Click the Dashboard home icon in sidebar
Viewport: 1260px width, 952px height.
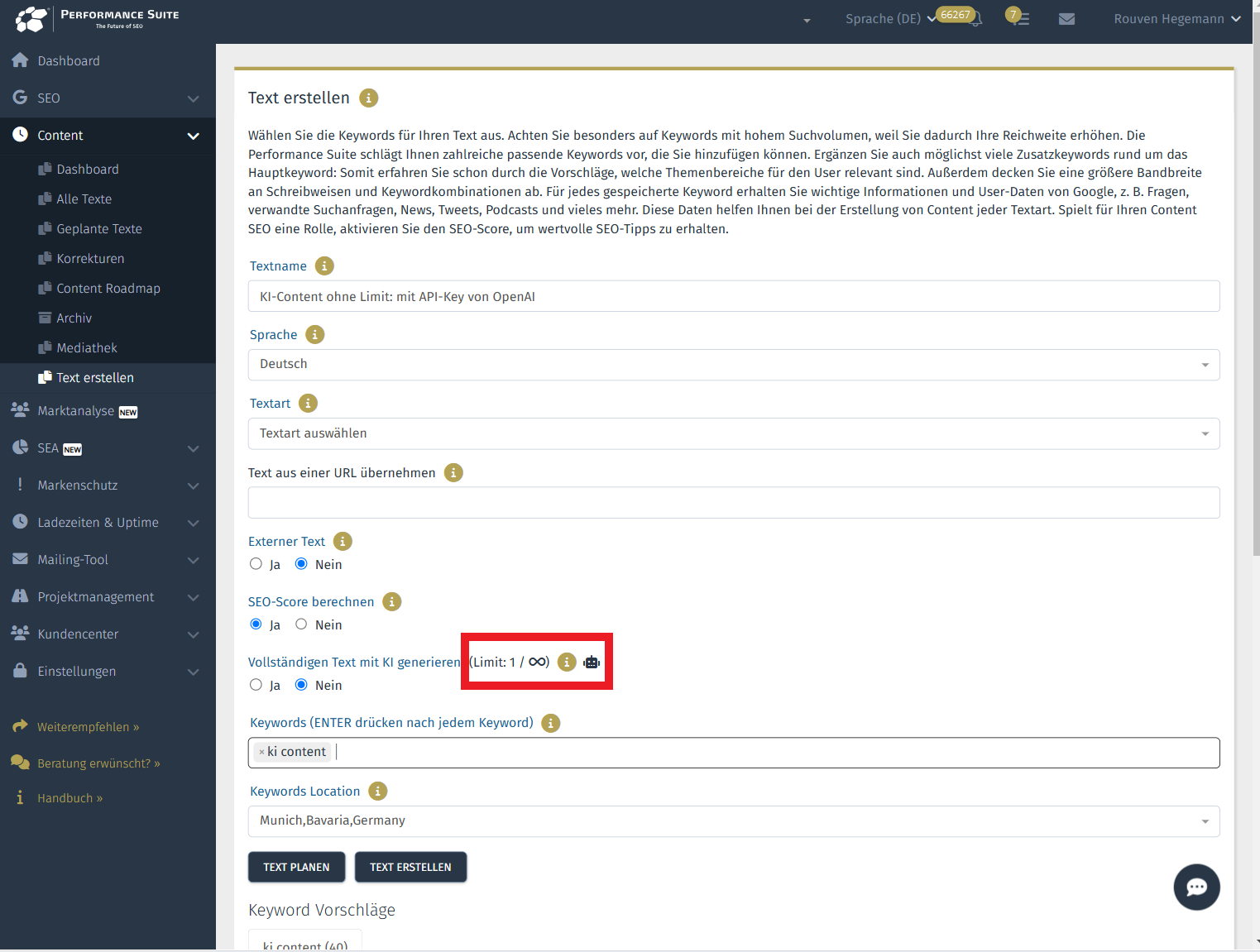click(x=20, y=60)
